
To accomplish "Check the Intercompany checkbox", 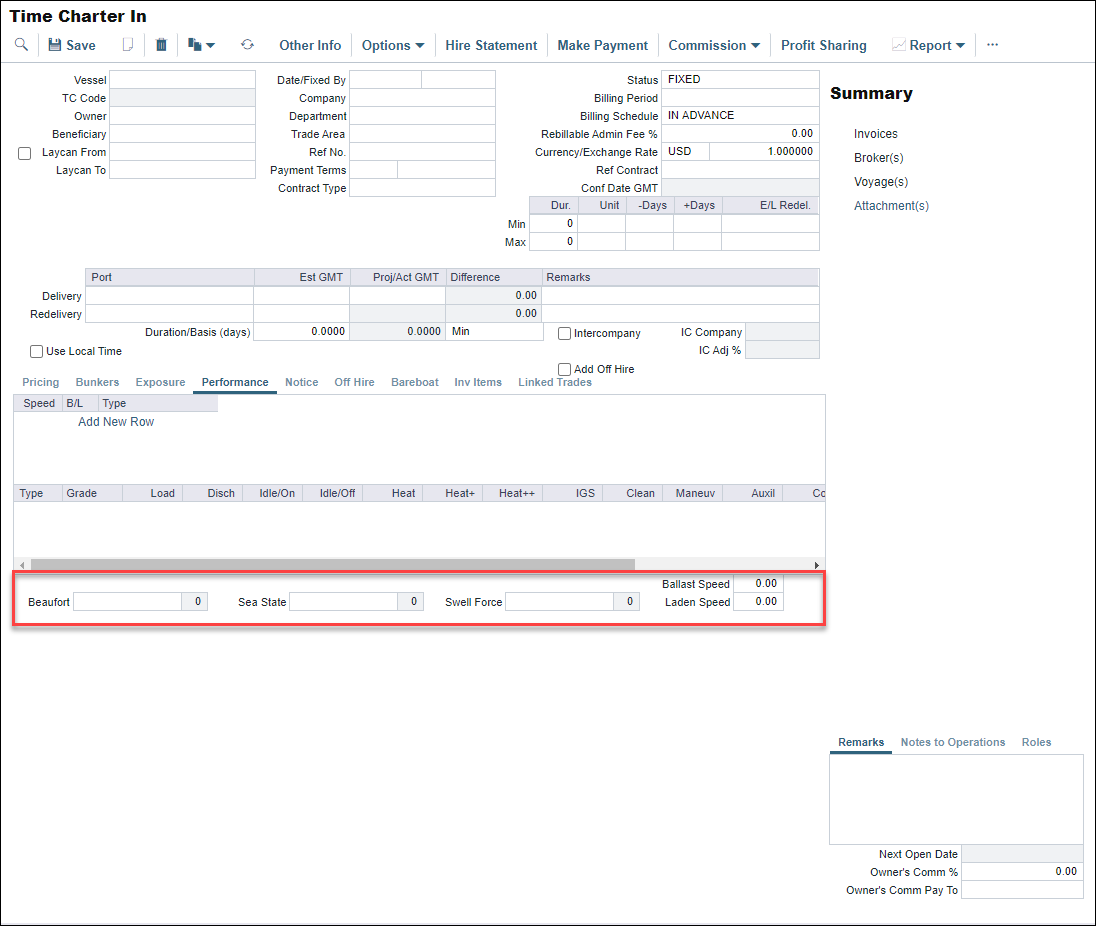I will click(x=565, y=334).
